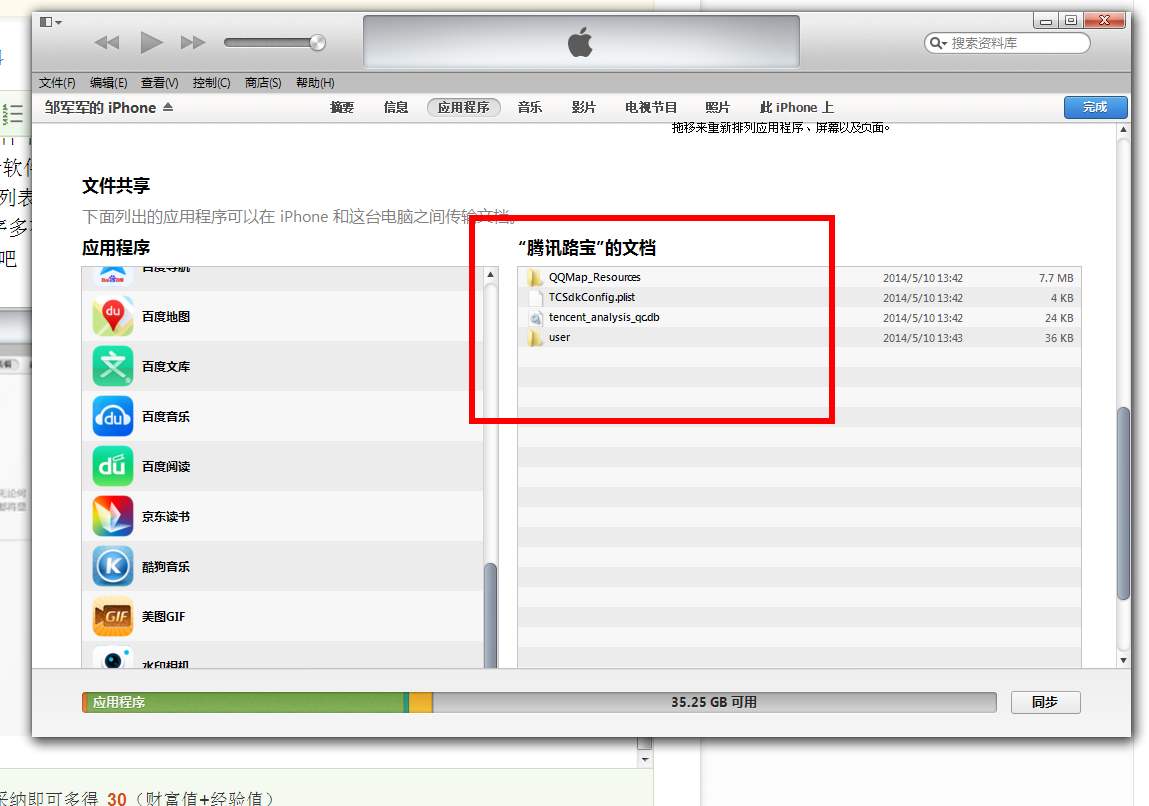1149x806 pixels.
Task: Switch to the 摘要 tab
Action: click(x=342, y=108)
